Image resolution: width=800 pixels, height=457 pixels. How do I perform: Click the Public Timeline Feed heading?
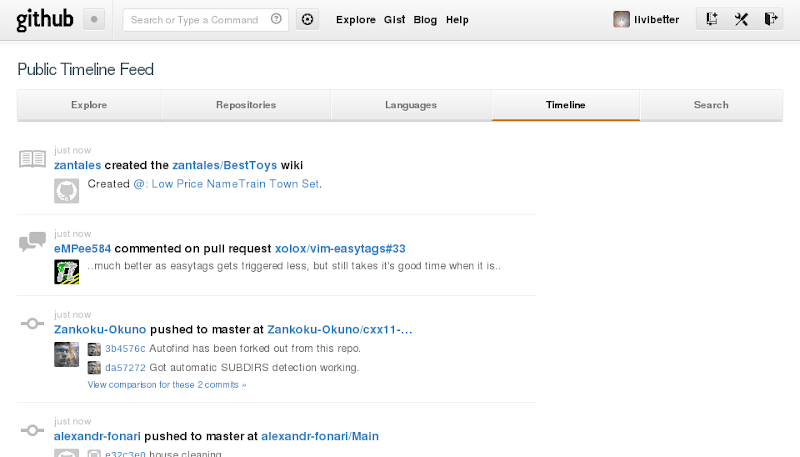click(85, 69)
